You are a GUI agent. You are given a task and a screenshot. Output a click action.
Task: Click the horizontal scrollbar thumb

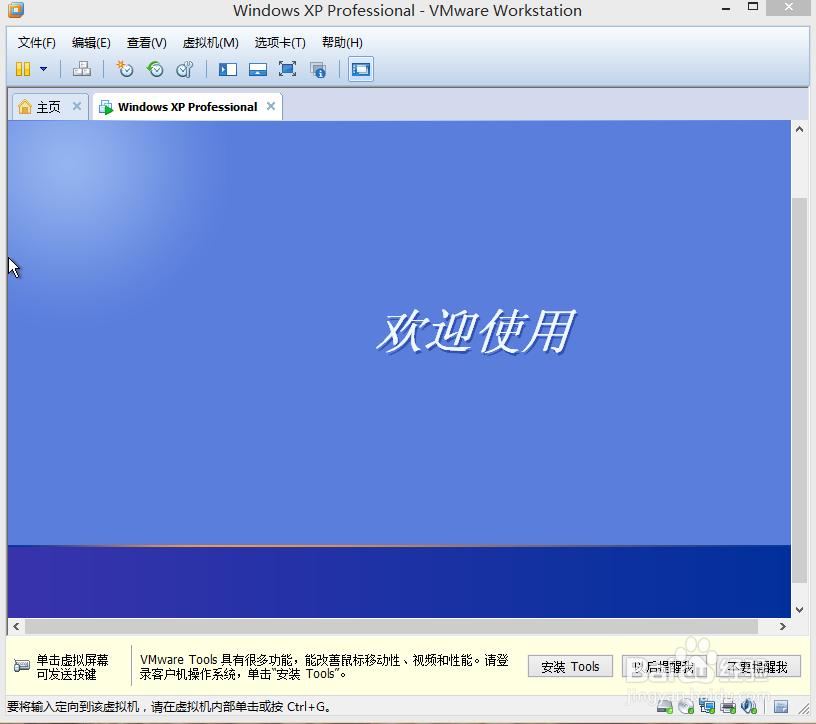(x=391, y=626)
